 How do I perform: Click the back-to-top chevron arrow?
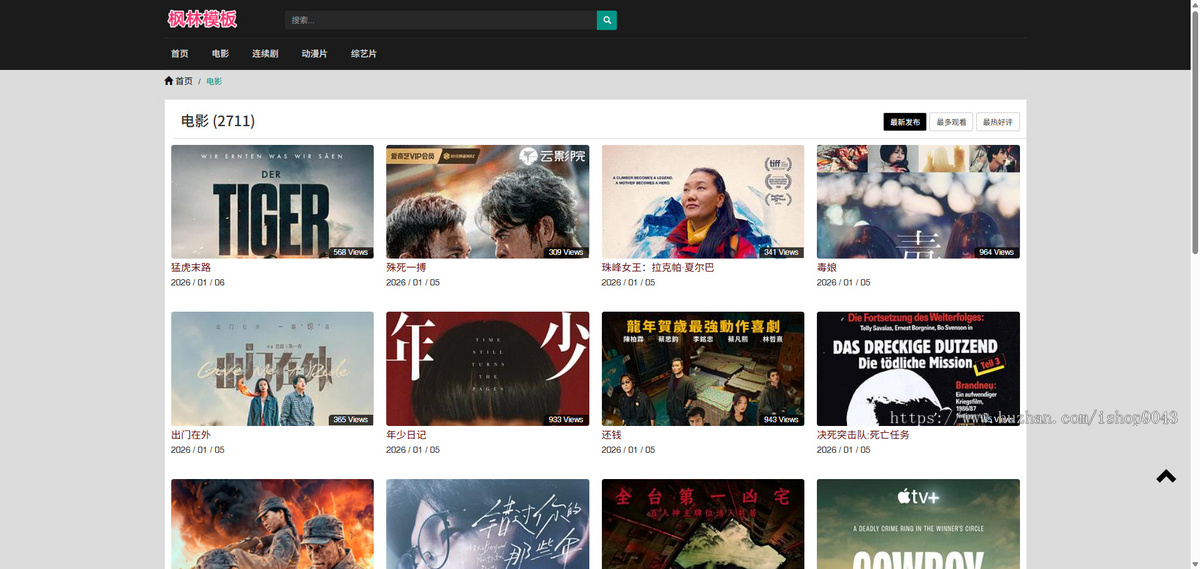(1166, 477)
